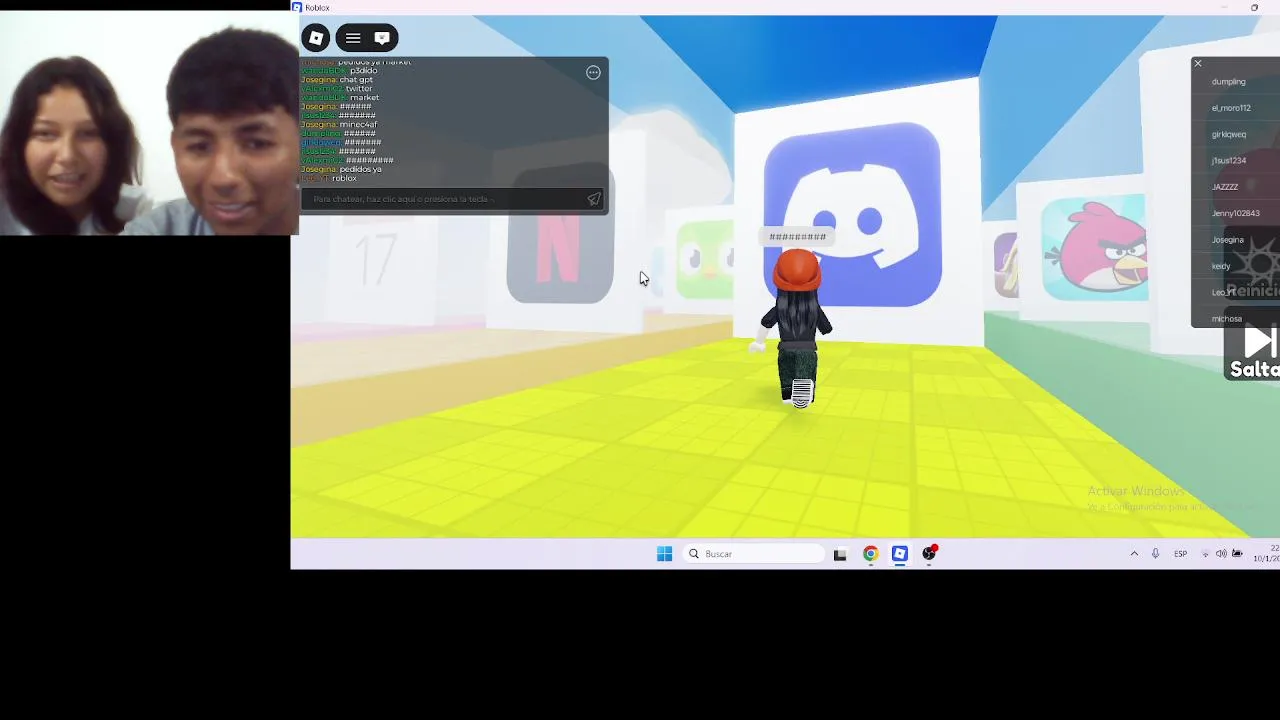Open Google Chrome from the taskbar

[x=871, y=554]
